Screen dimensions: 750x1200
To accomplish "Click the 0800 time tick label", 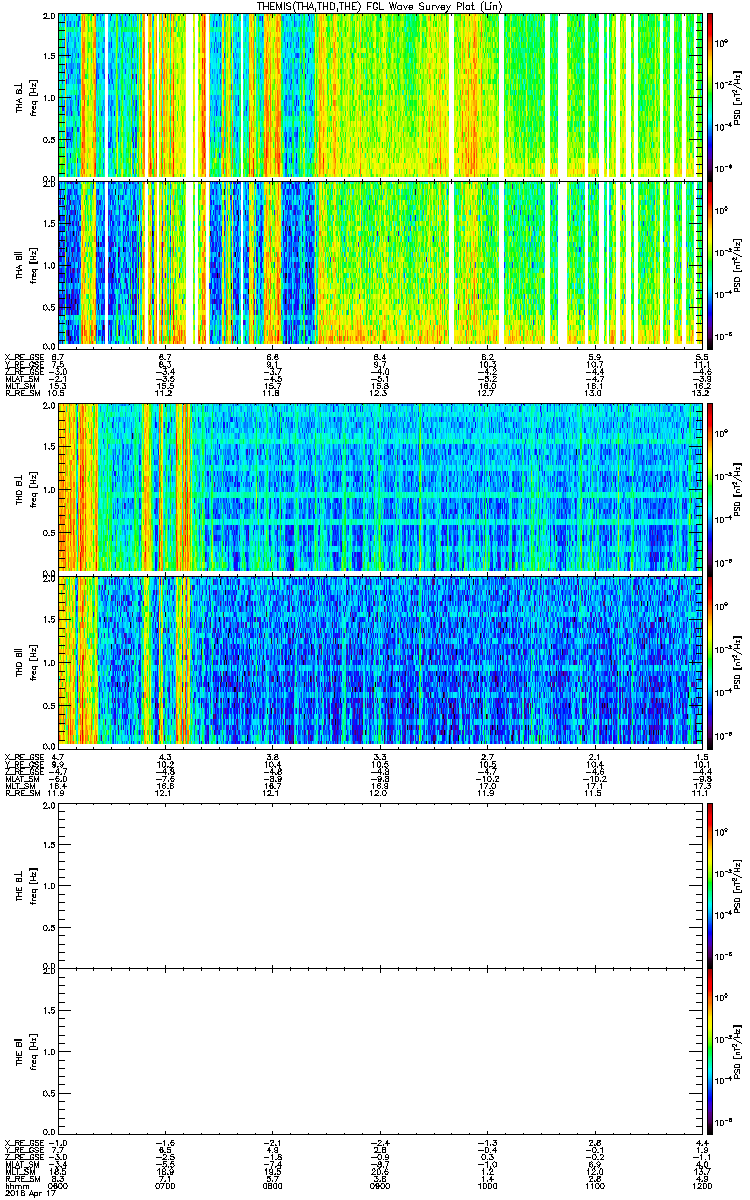I will click(x=271, y=1184).
